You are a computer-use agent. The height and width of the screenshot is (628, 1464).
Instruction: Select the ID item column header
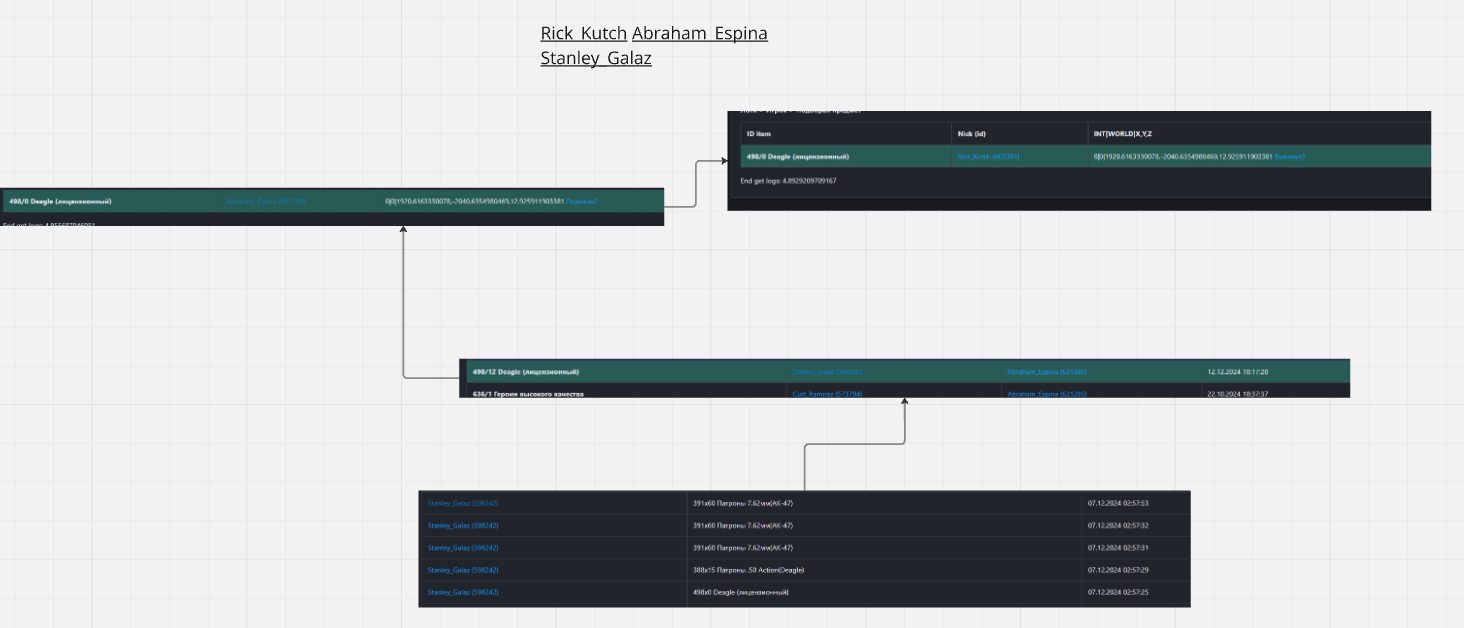758,133
